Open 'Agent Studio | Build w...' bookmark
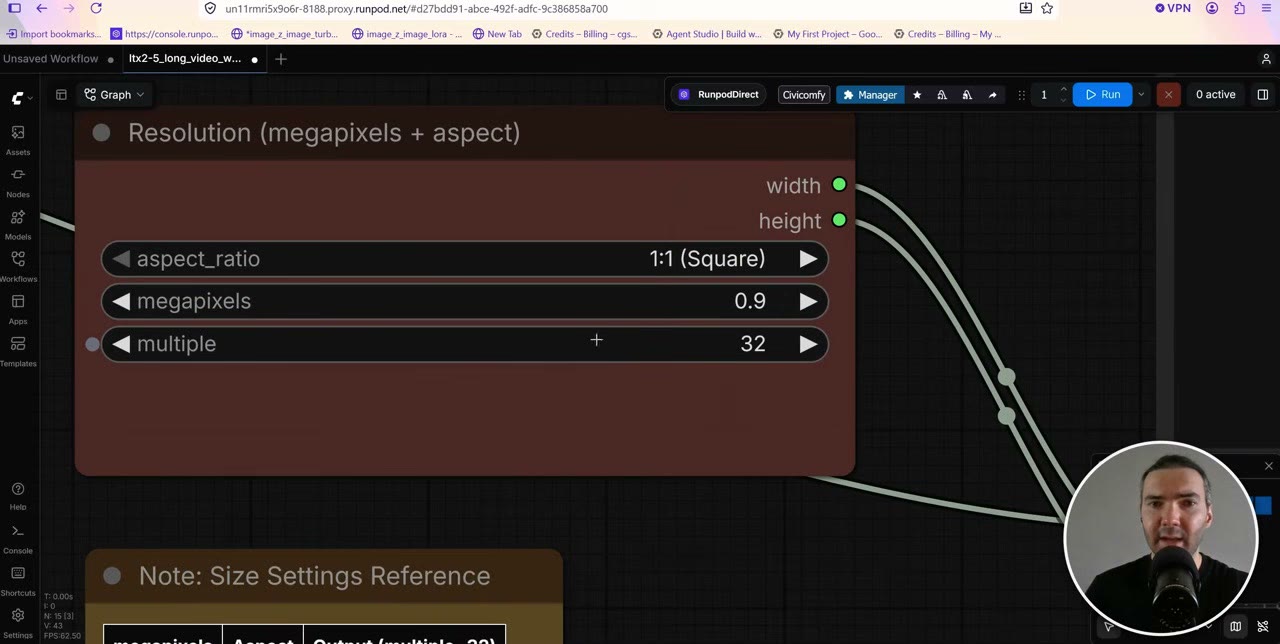Image resolution: width=1280 pixels, height=644 pixels. tap(707, 34)
